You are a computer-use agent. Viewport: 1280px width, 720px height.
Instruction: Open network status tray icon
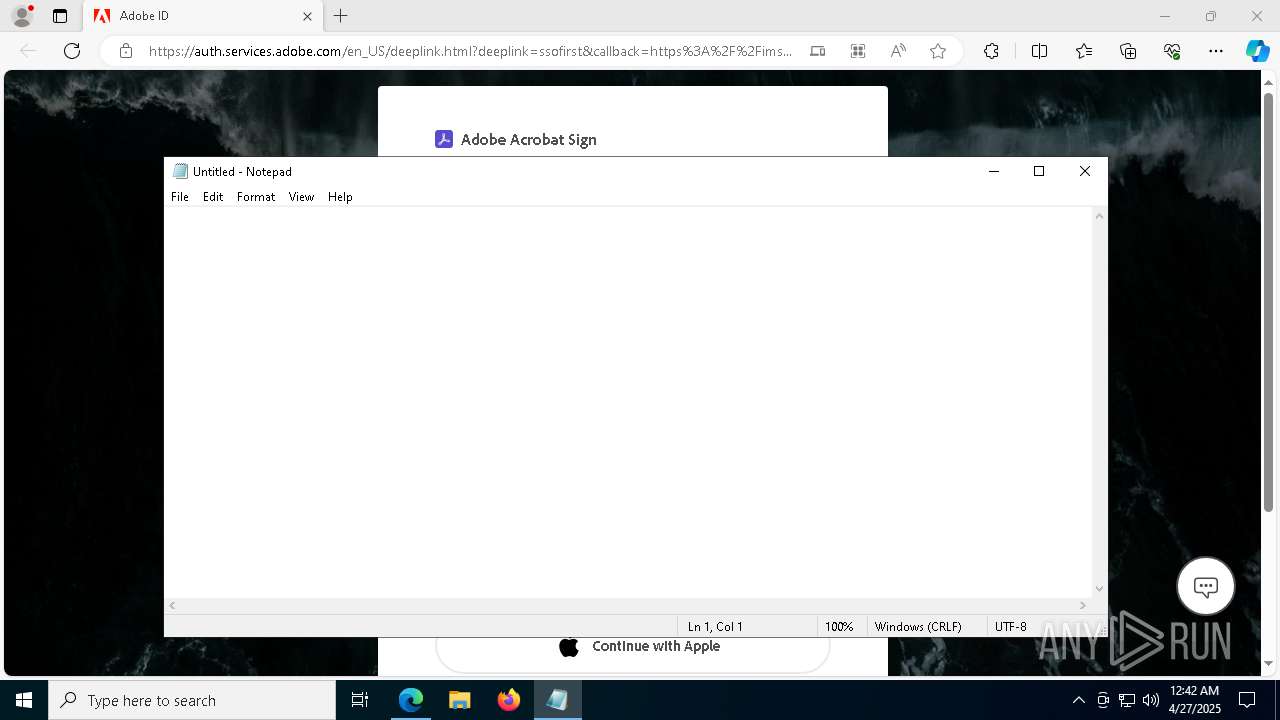tap(1127, 700)
